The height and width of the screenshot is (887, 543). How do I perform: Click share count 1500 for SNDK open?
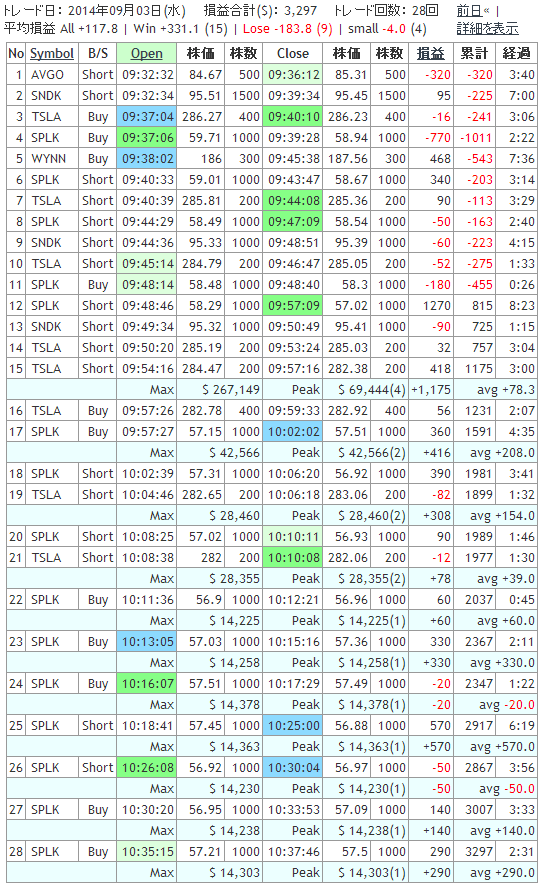[x=245, y=96]
